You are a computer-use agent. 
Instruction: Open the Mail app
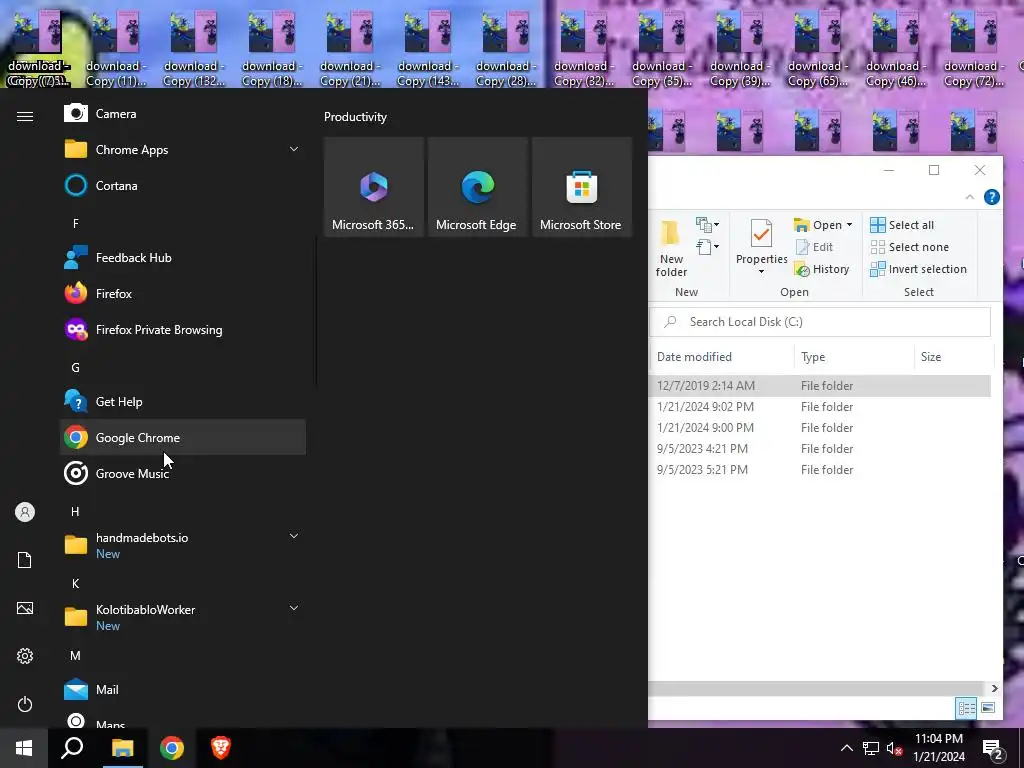[183, 690]
